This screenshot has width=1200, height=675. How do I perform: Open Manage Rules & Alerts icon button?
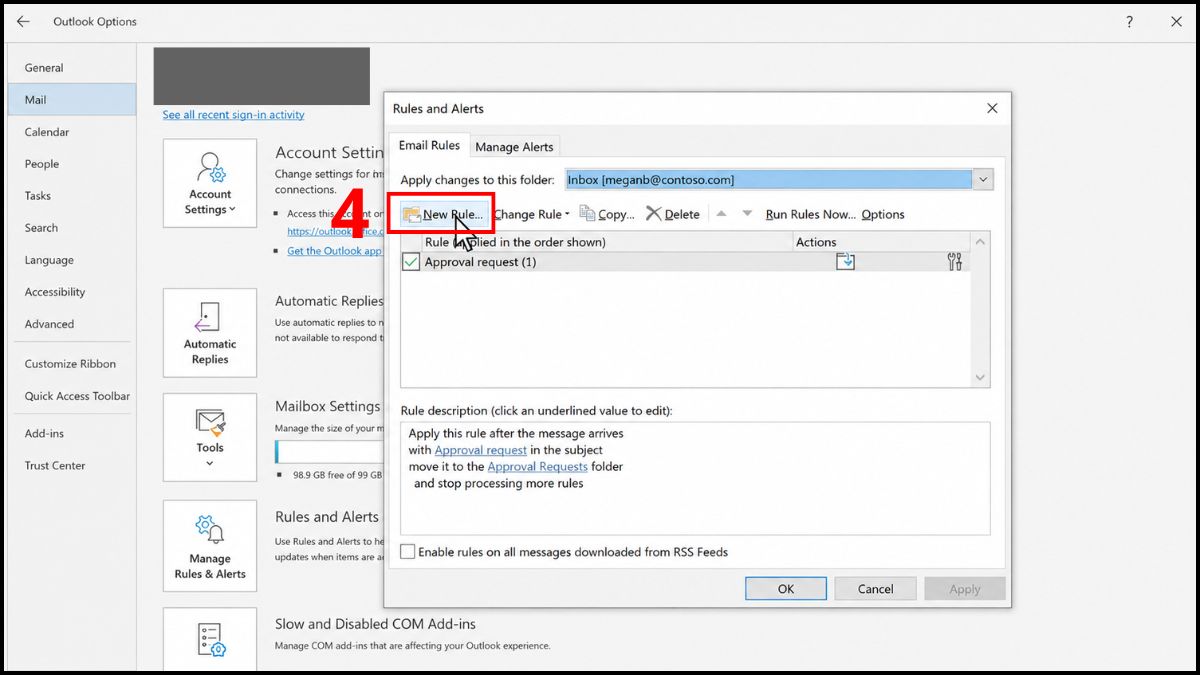pos(210,546)
